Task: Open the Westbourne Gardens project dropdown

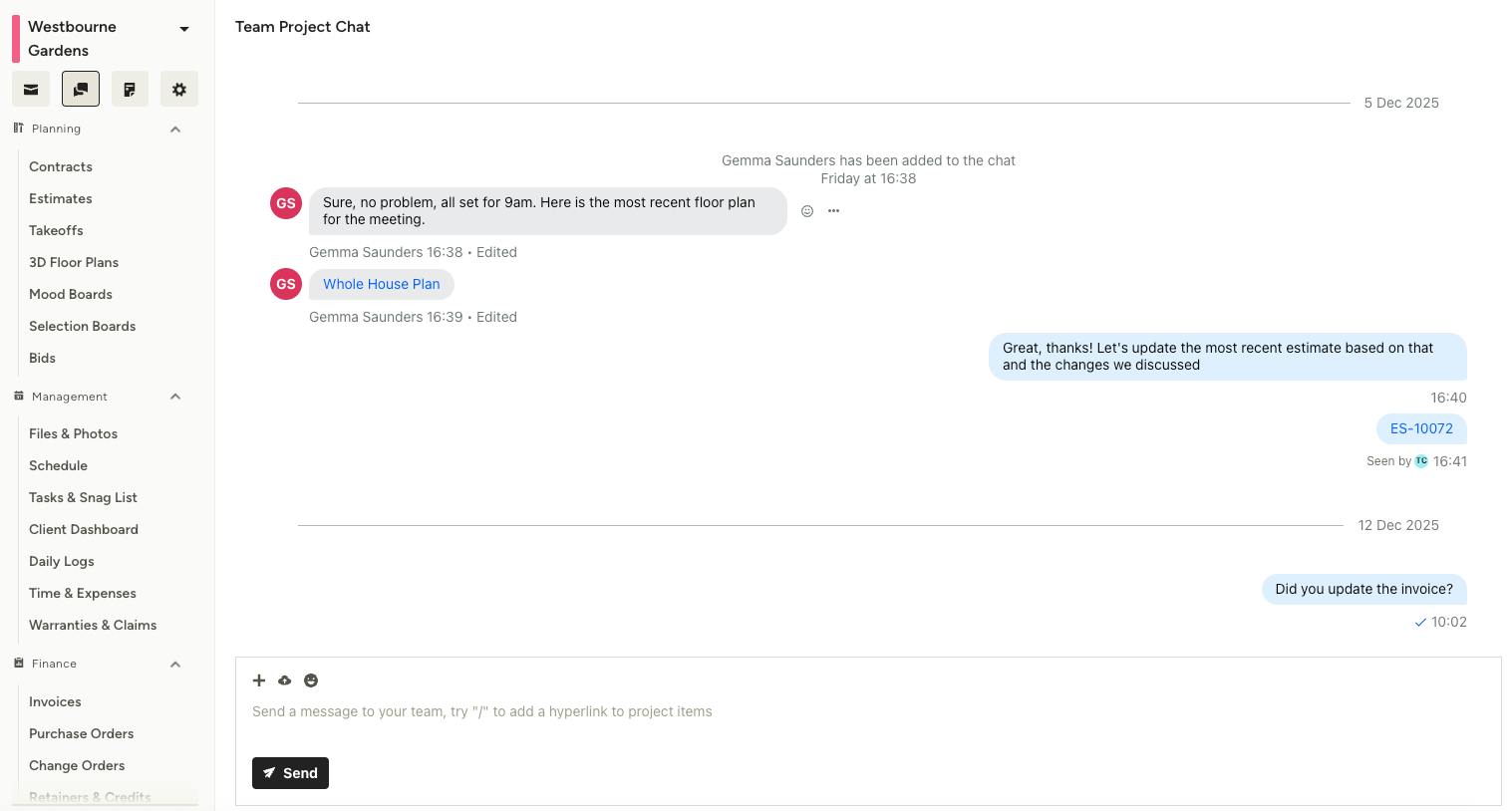Action: (x=184, y=29)
